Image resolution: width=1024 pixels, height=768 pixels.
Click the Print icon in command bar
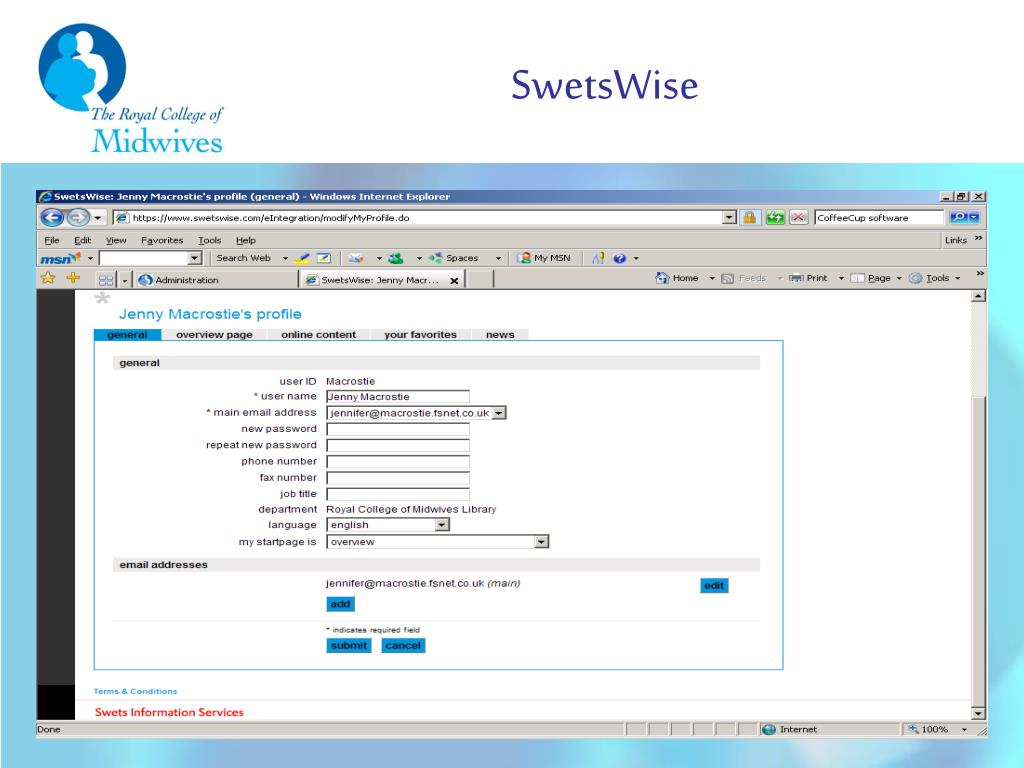[x=795, y=278]
